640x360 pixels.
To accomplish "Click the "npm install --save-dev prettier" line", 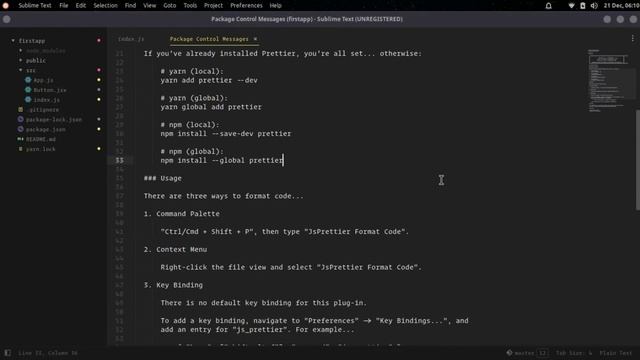I will [226, 133].
